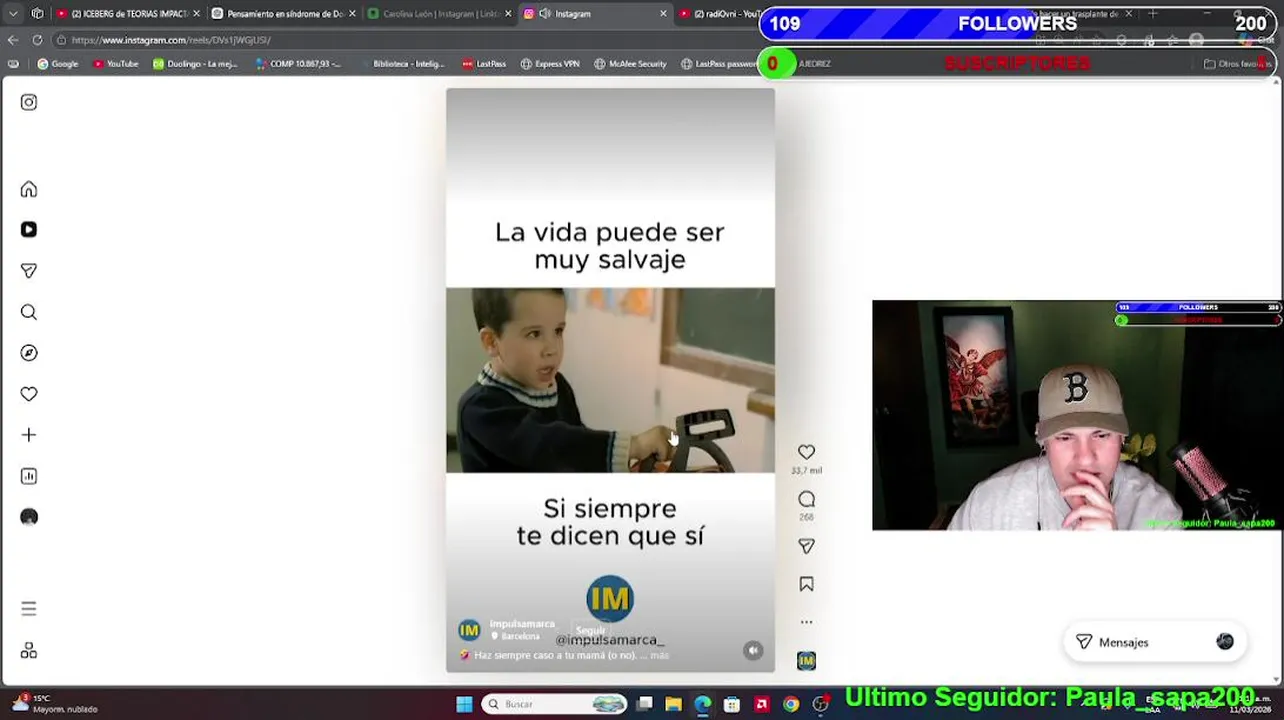Open the tab search dropdown arrow

pos(13,14)
